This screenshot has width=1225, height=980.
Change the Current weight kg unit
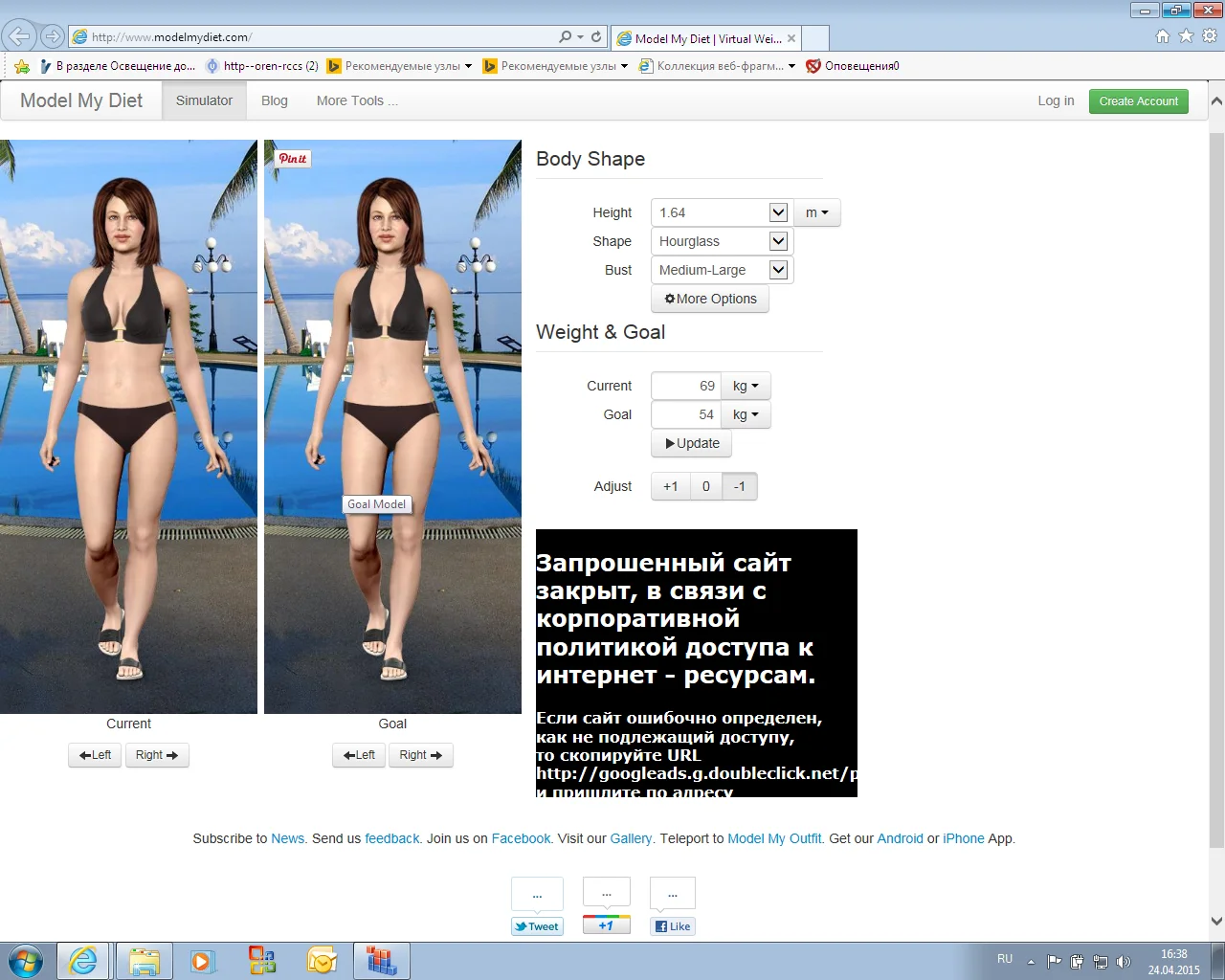tap(746, 386)
